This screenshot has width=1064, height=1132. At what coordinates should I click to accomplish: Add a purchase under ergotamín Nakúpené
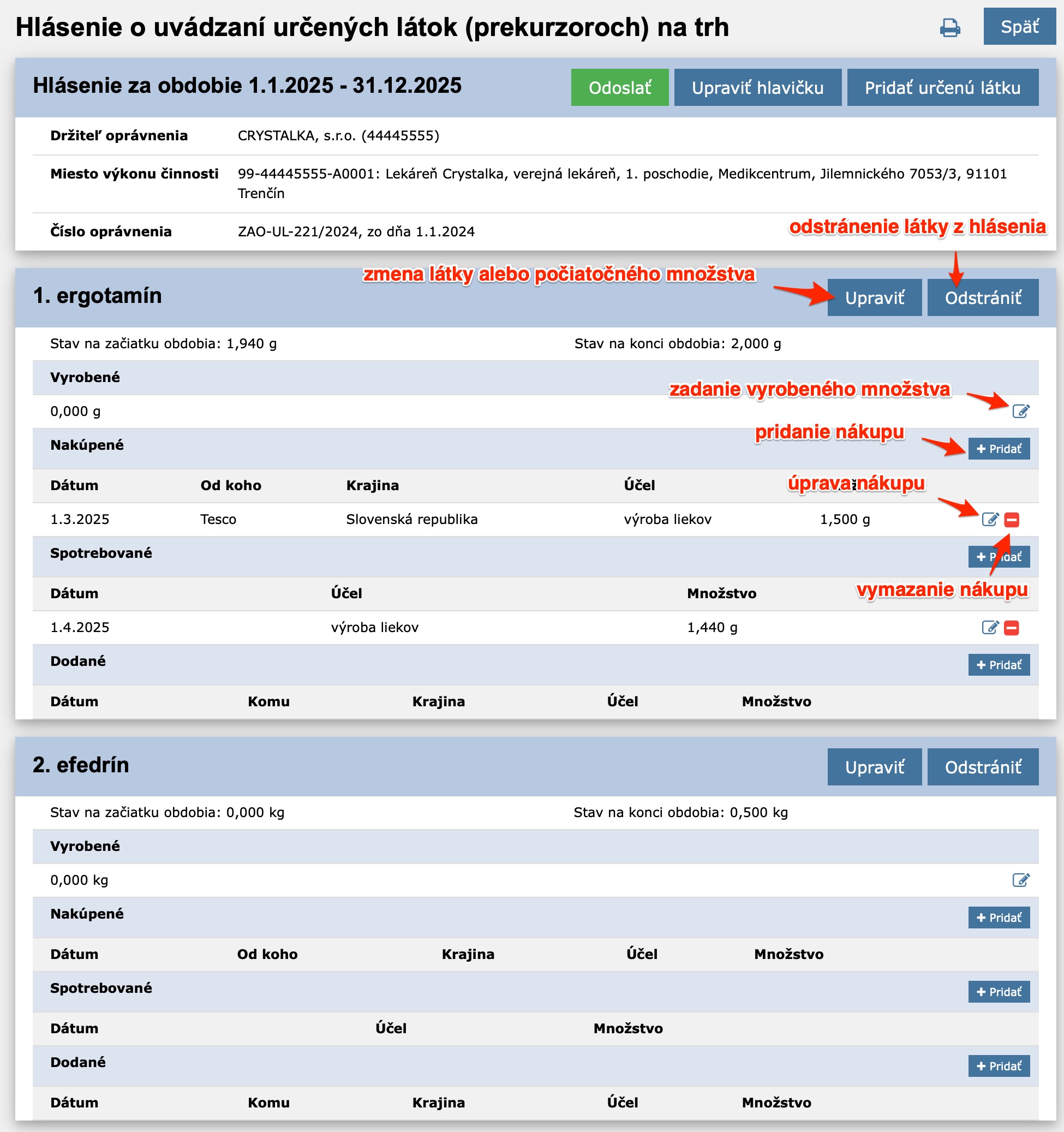pyautogui.click(x=999, y=449)
